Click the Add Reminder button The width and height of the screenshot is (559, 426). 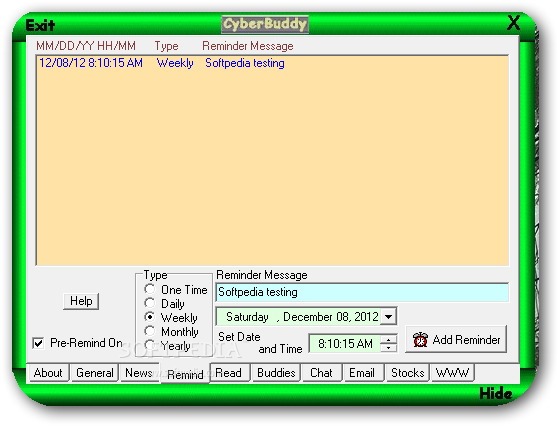pos(456,339)
